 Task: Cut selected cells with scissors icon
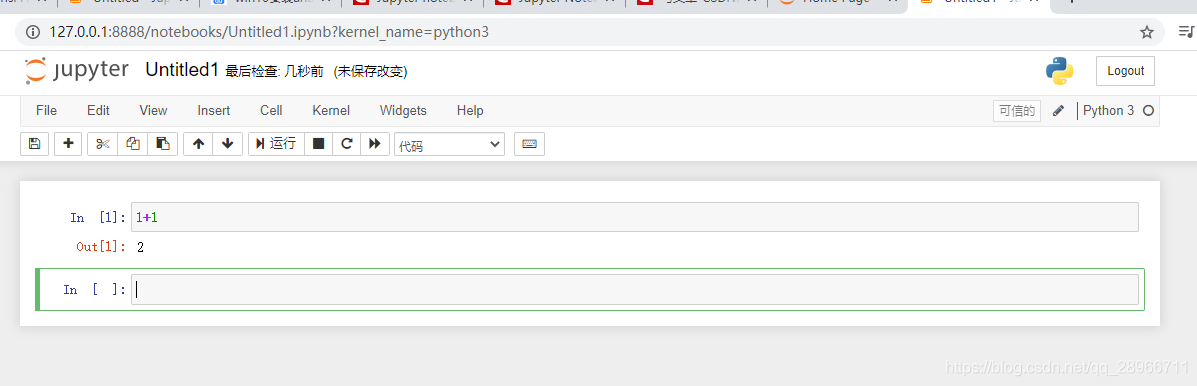(103, 143)
